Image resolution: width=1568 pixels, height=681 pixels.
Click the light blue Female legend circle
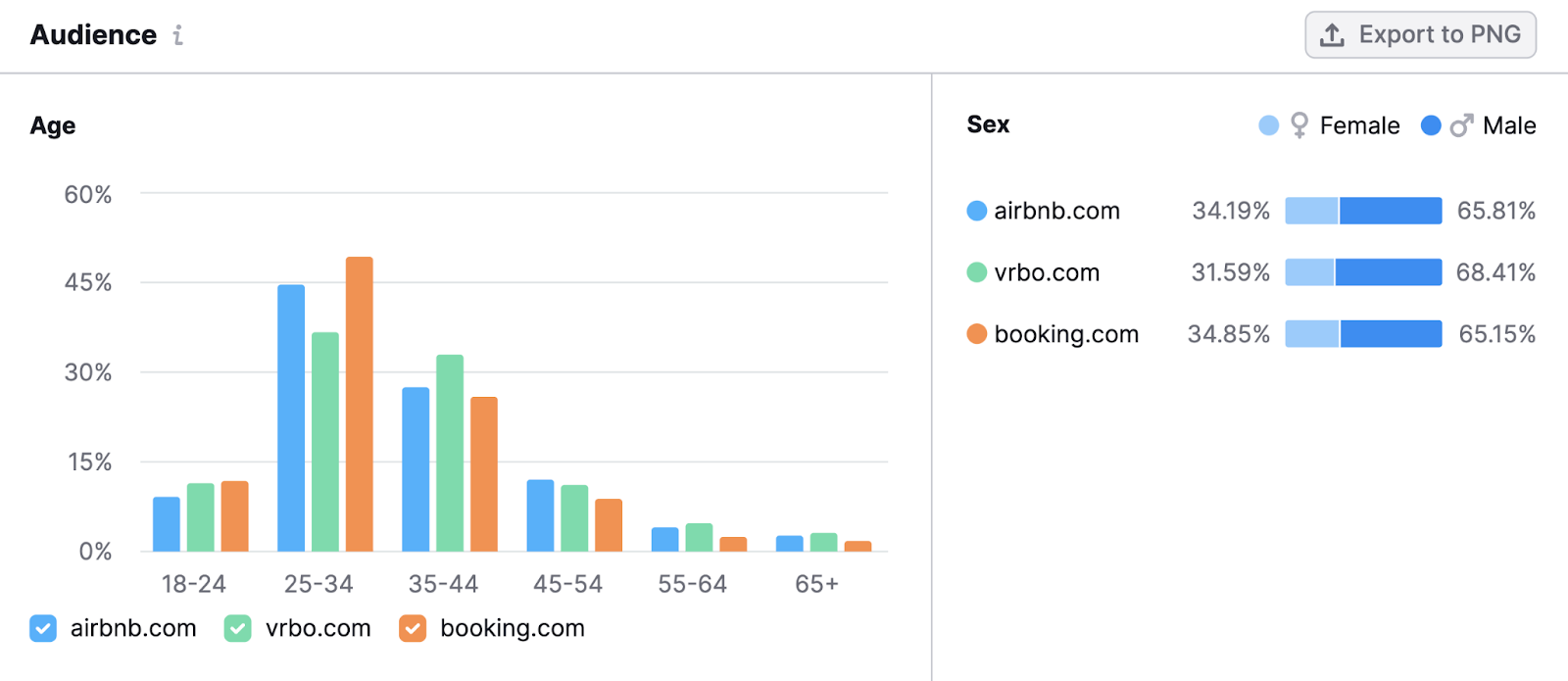[x=1267, y=125]
